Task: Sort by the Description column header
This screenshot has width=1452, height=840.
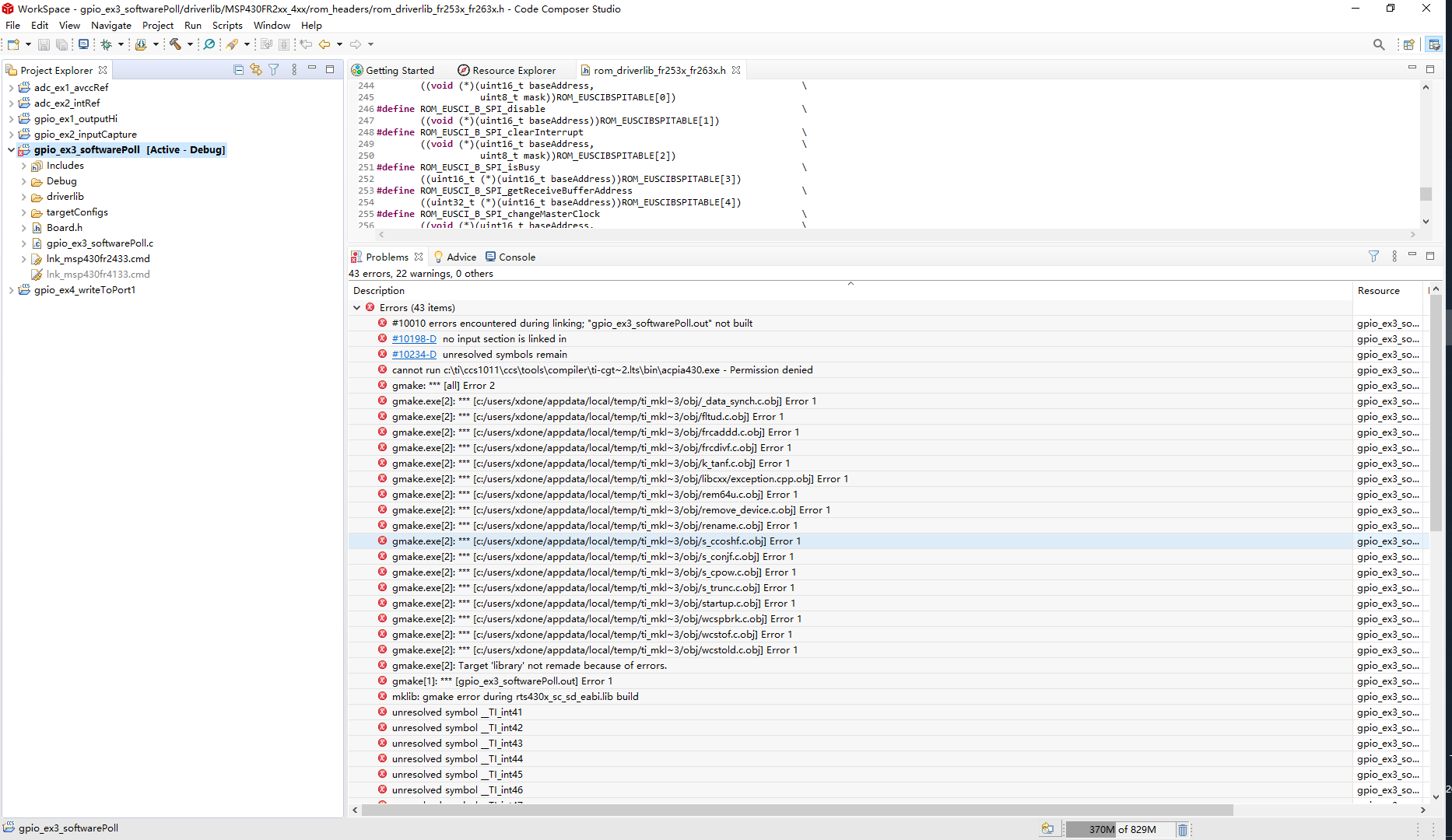Action: click(850, 291)
